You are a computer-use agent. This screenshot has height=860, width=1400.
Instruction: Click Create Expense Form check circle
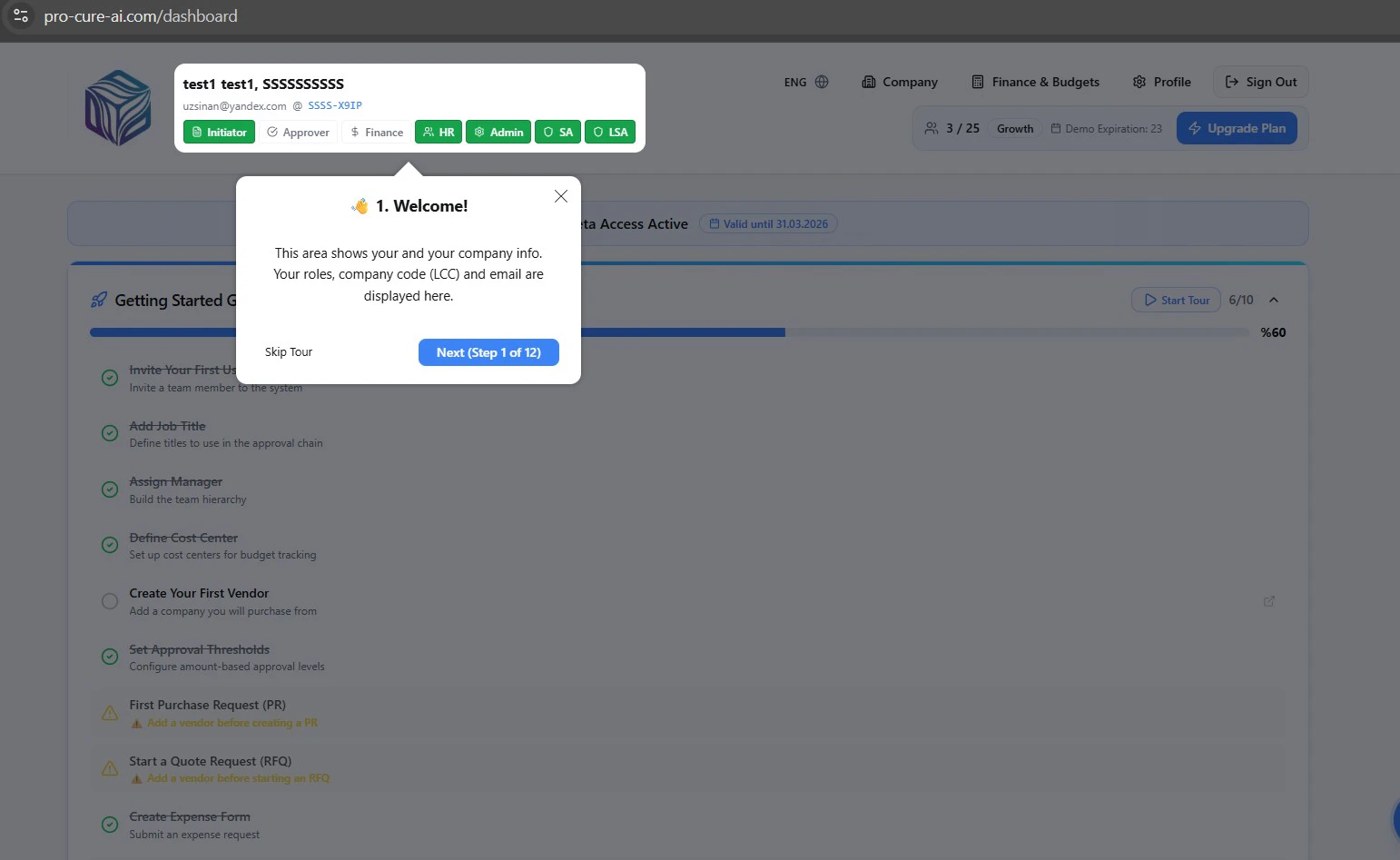(110, 825)
